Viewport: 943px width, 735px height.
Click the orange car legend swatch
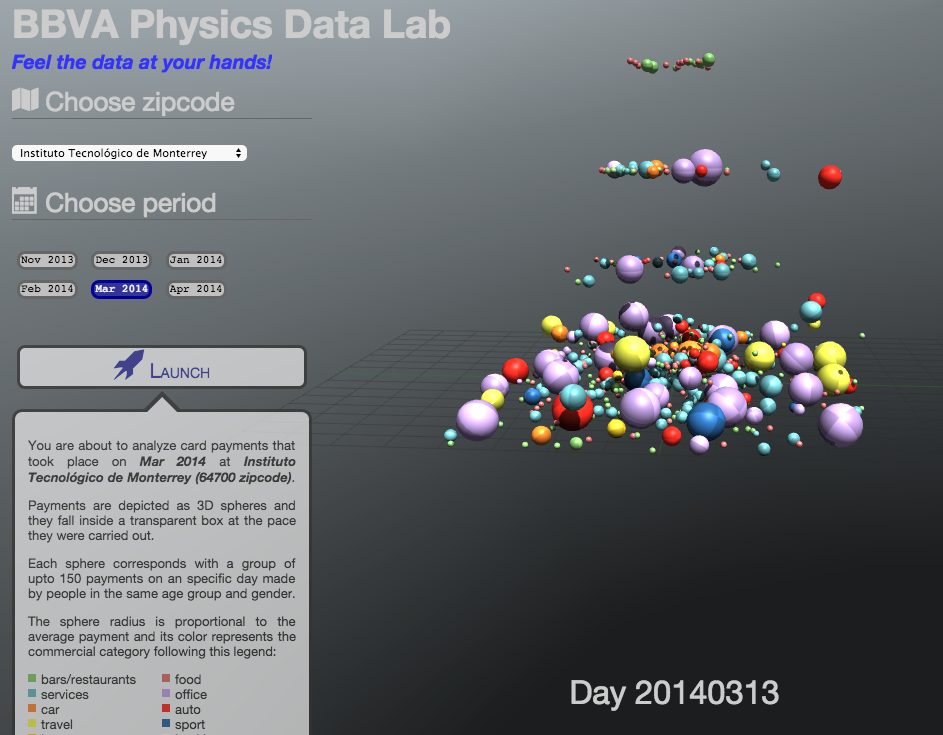point(32,709)
